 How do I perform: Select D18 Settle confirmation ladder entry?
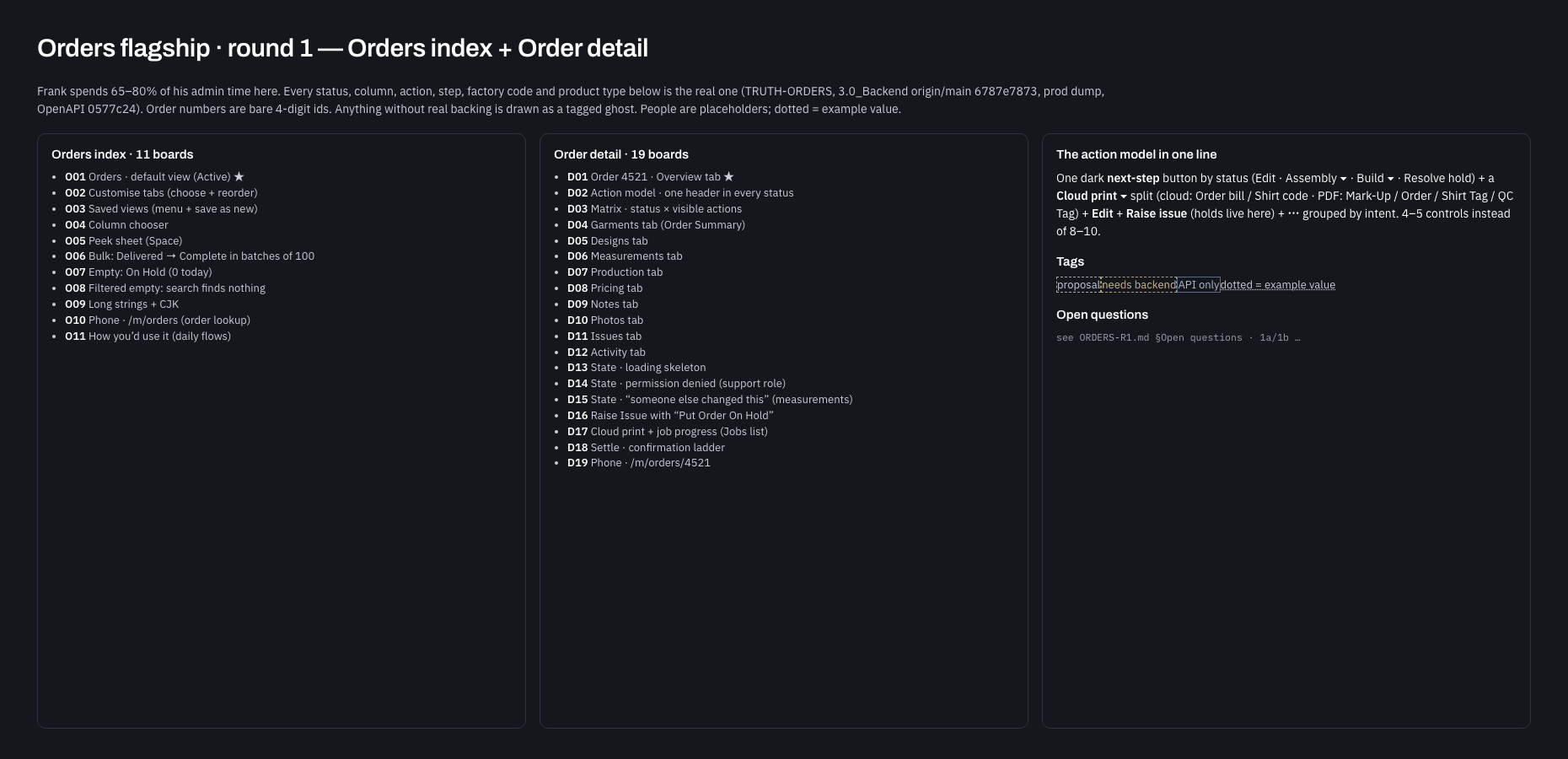(646, 448)
